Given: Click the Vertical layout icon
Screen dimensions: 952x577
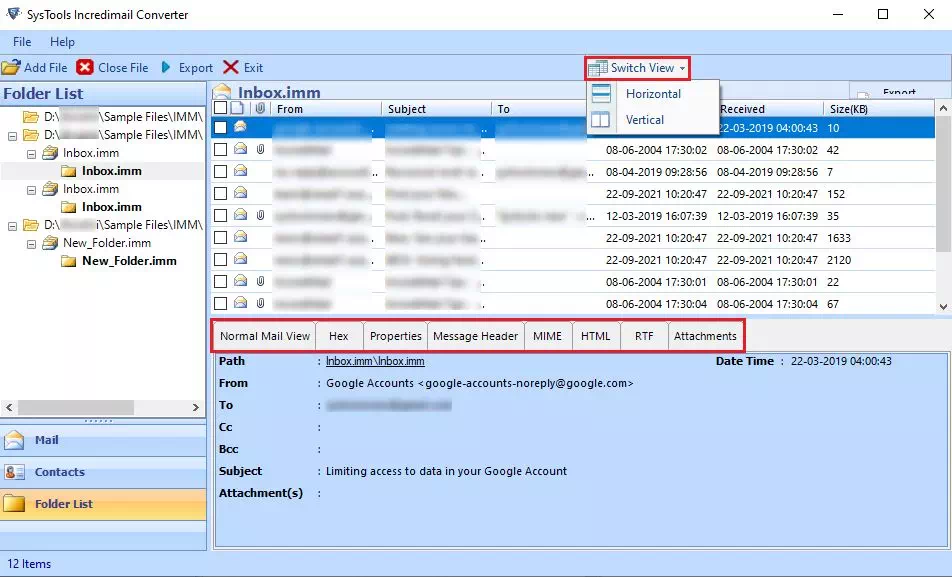Looking at the screenshot, I should (601, 120).
